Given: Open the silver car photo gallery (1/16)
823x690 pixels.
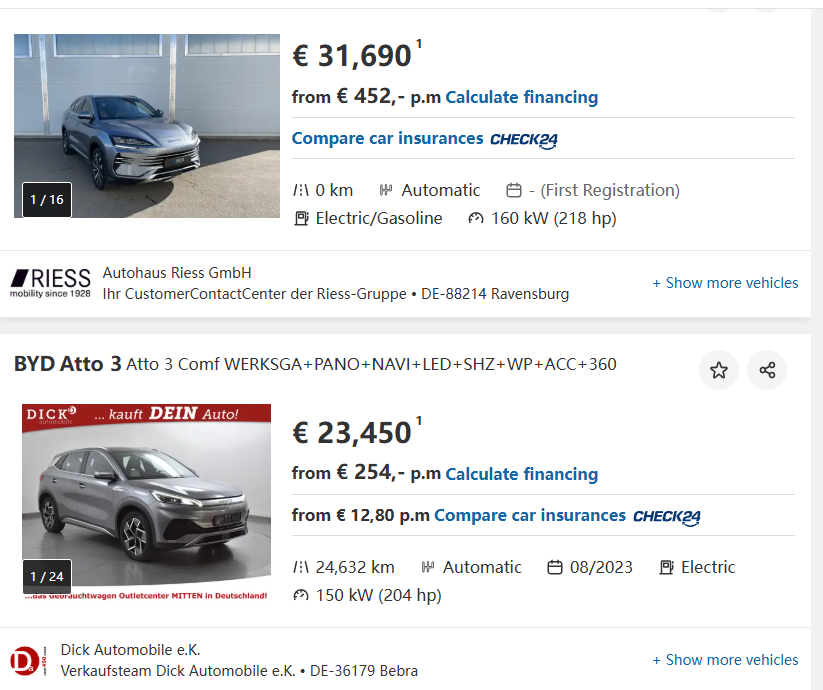Looking at the screenshot, I should pyautogui.click(x=147, y=125).
